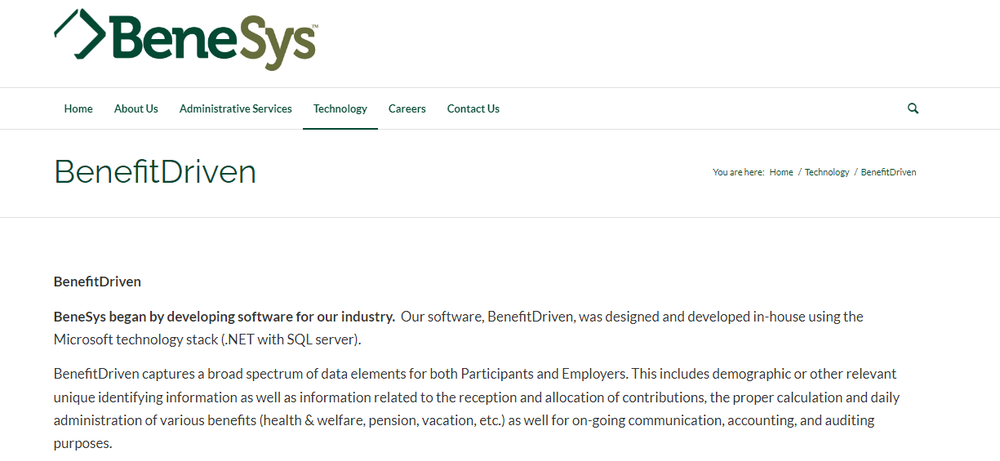Click the "Microsoft technology stack" text line
This screenshot has width=1000, height=461.
[x=207, y=339]
